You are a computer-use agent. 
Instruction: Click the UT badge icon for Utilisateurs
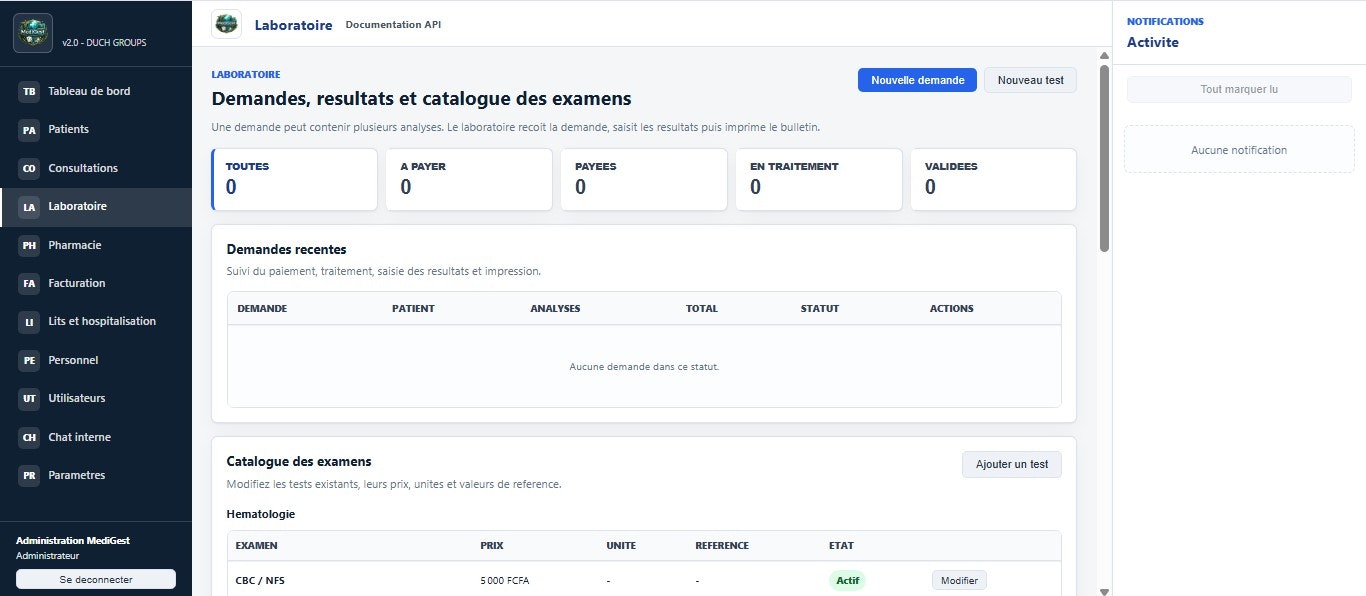29,399
